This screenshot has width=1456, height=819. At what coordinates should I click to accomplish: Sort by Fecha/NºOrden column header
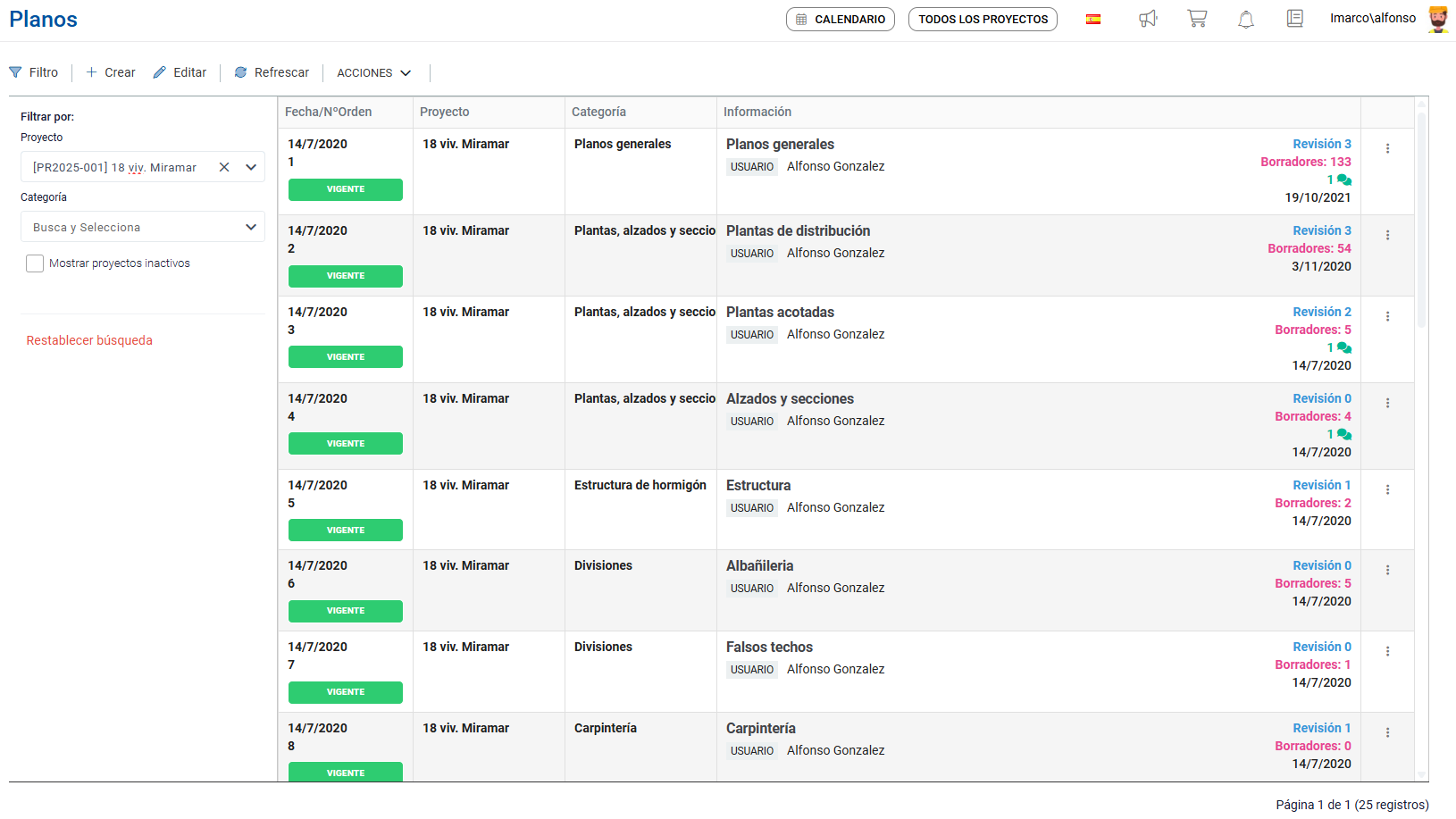click(328, 112)
